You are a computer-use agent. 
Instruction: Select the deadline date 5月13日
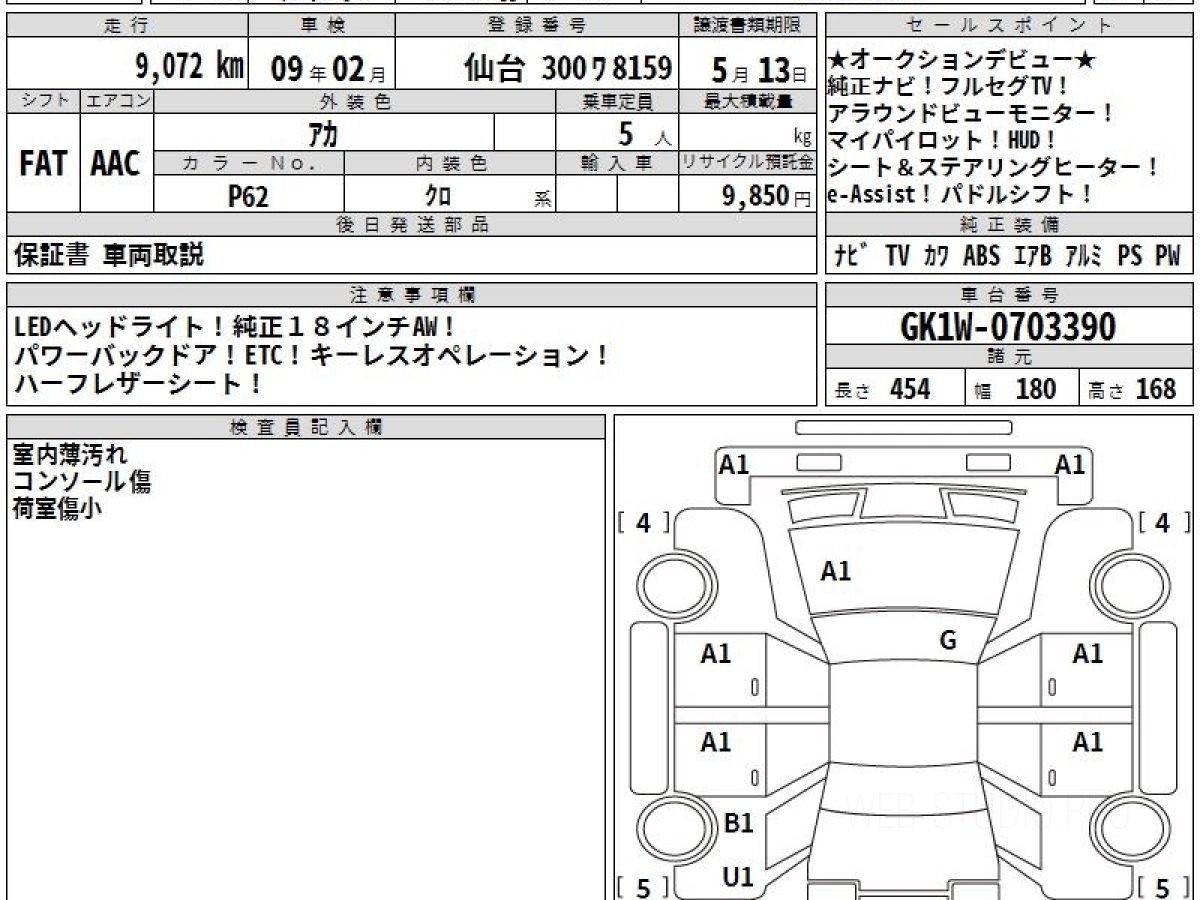click(x=759, y=70)
